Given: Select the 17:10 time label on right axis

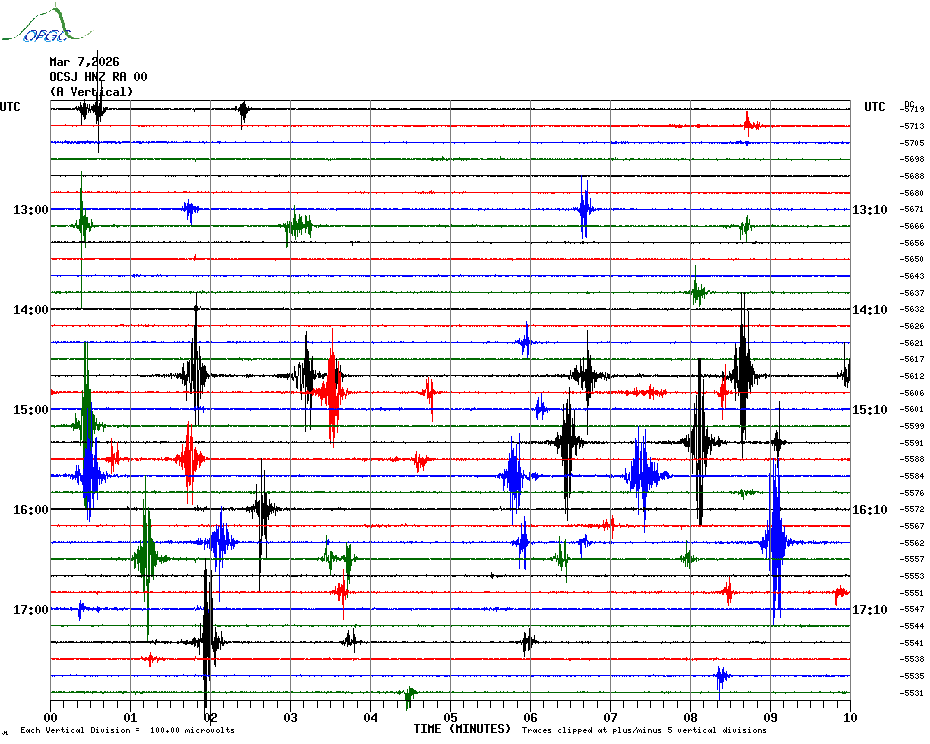Looking at the screenshot, I should coord(870,610).
